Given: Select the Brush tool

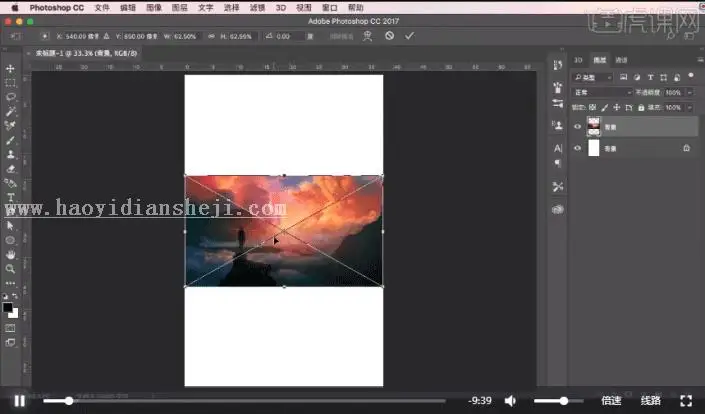Looking at the screenshot, I should pos(10,140).
